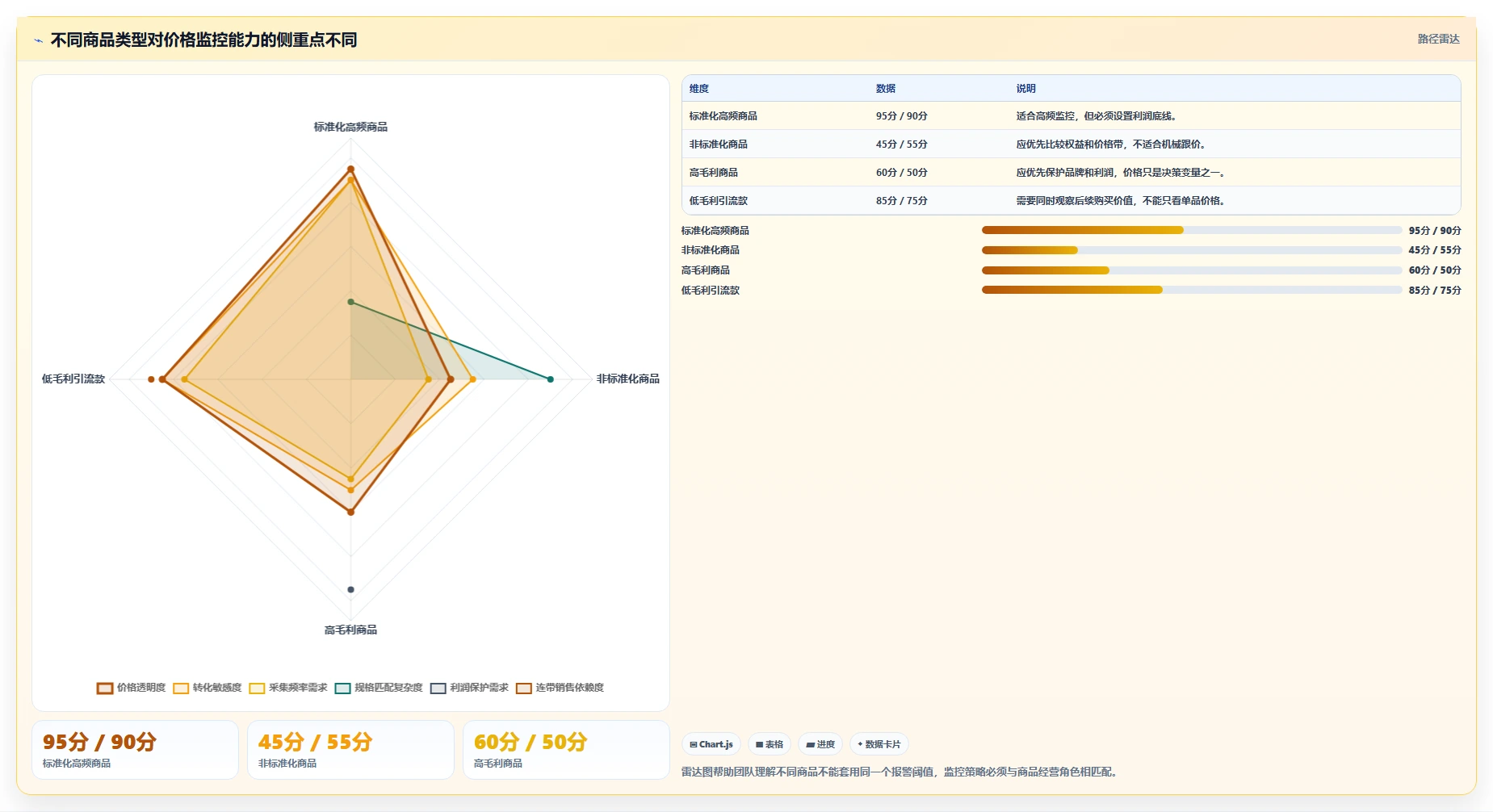Click the 非标准化商品 progress bar
Screen dimensions: 1493x812
1192,250
